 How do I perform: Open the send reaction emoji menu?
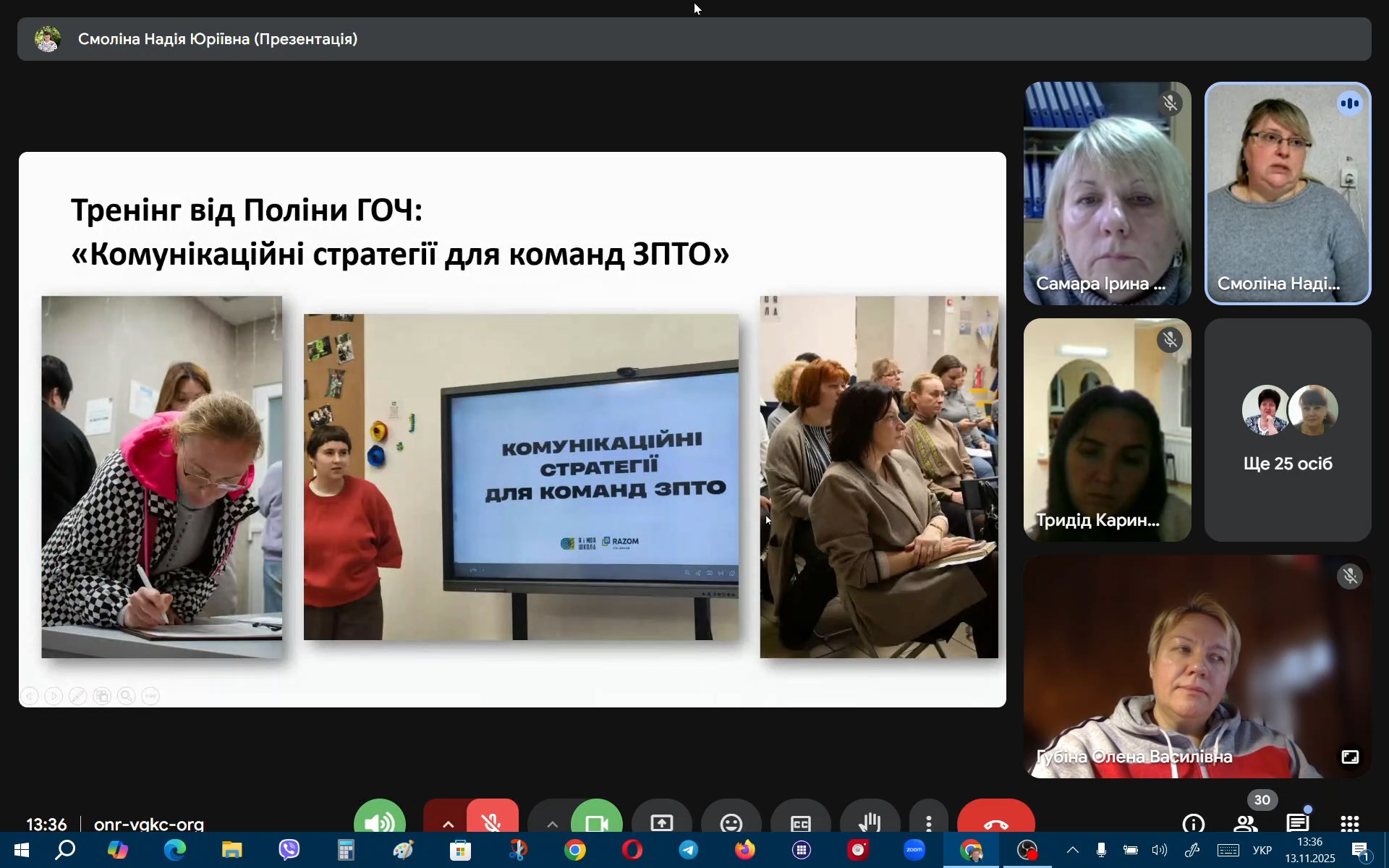pyautogui.click(x=731, y=822)
